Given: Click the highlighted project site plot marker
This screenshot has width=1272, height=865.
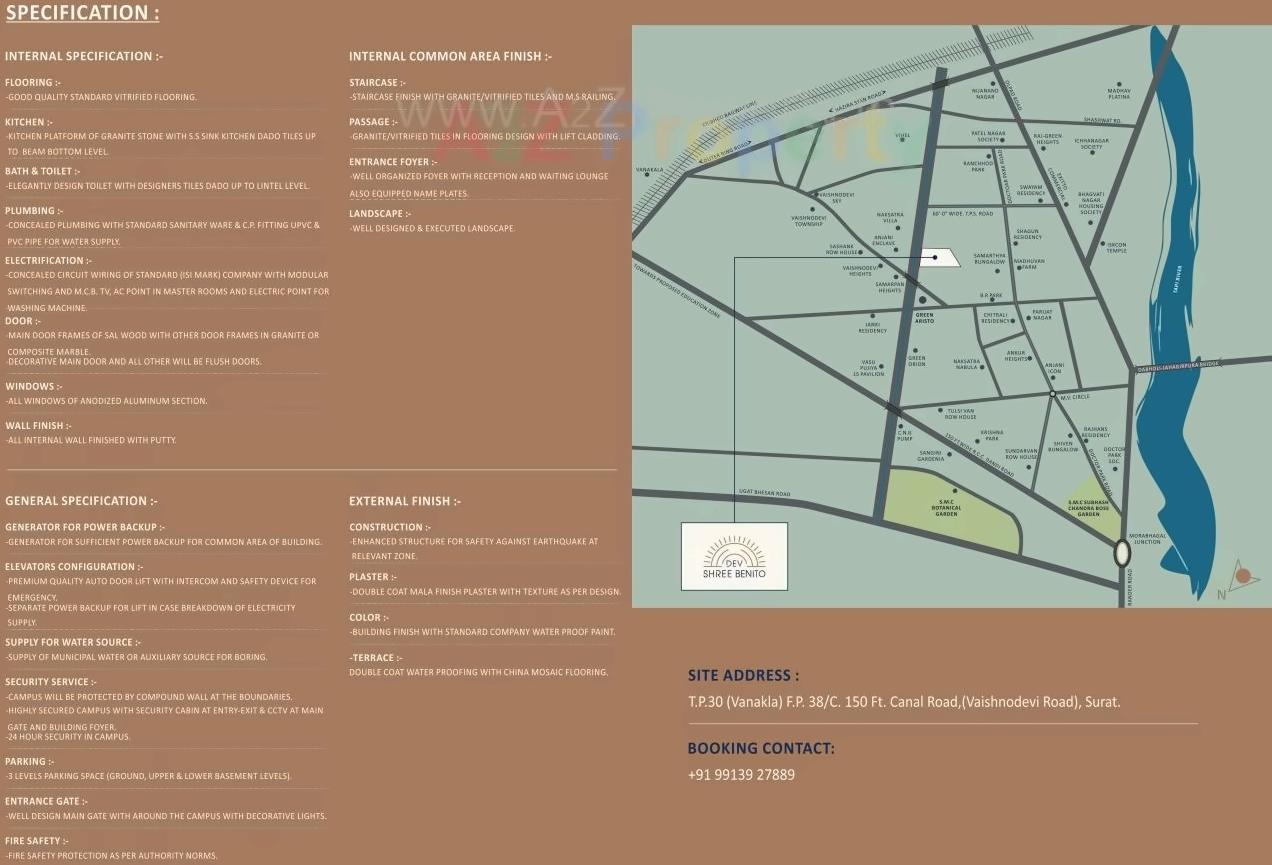Looking at the screenshot, I should (x=936, y=257).
